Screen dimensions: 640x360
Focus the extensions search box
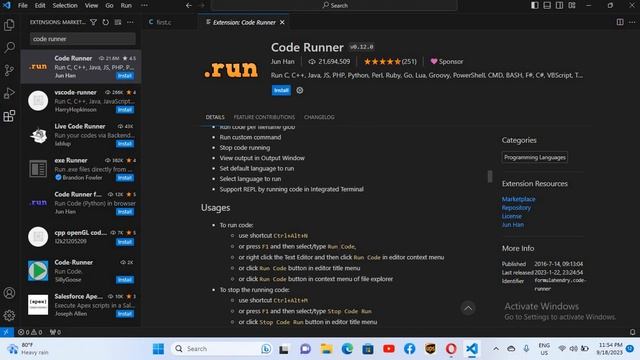pos(82,39)
